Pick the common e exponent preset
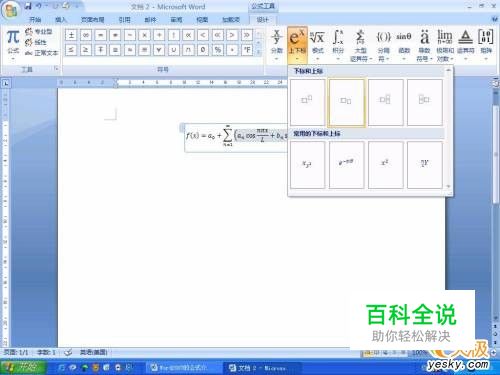Viewport: 500px width, 375px height. coord(346,165)
